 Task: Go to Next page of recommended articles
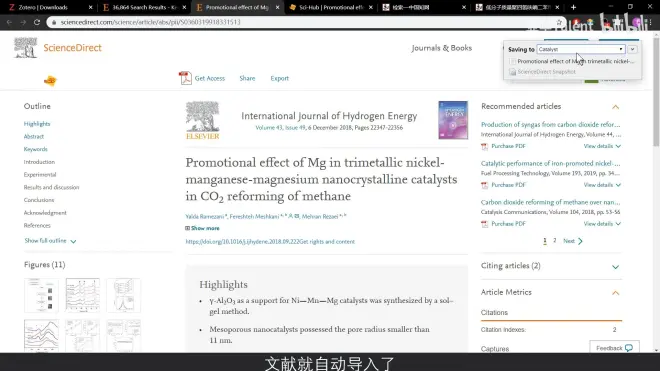pyautogui.click(x=573, y=241)
